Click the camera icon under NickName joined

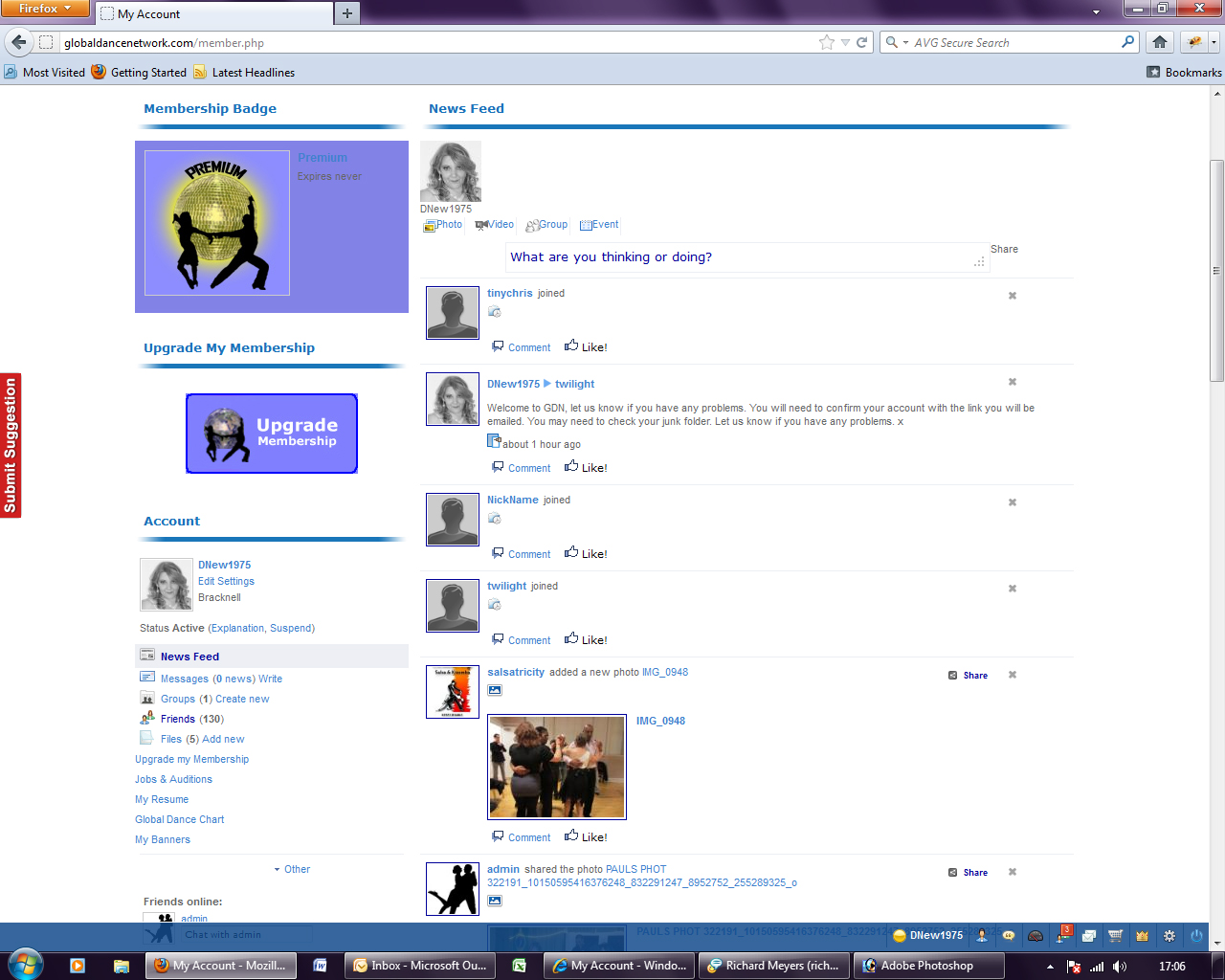(x=495, y=519)
